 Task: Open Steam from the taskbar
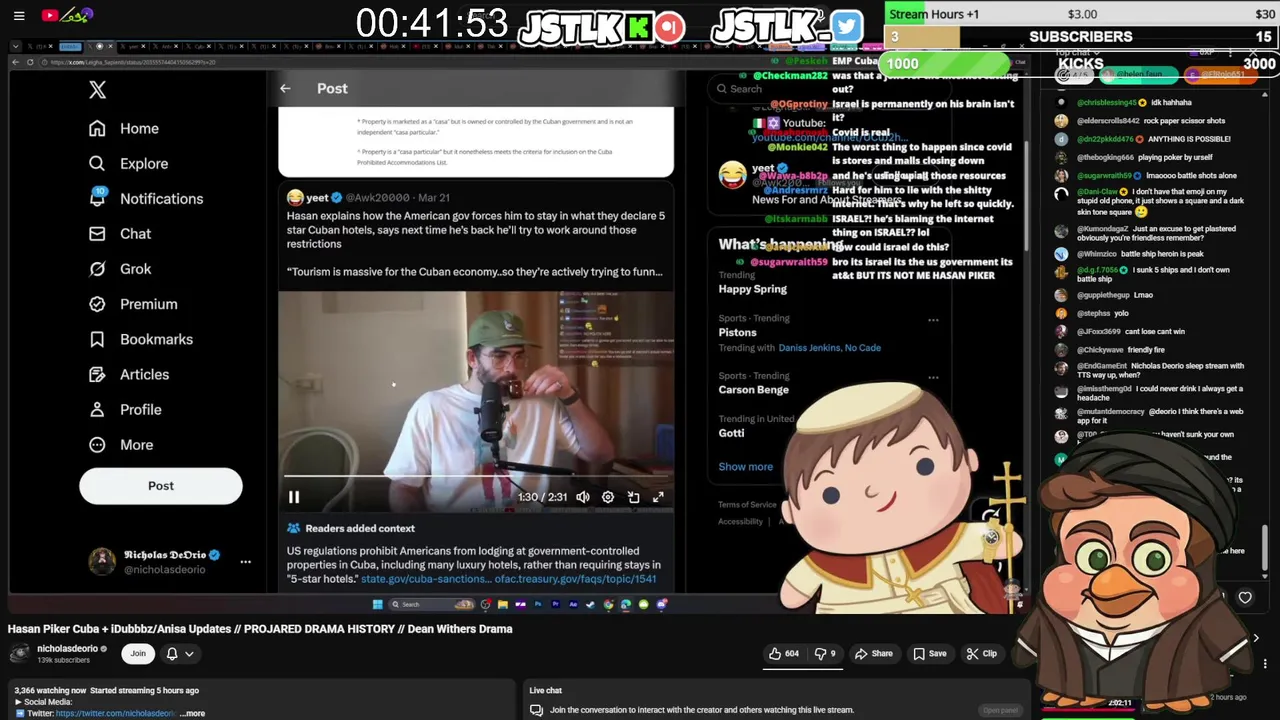pos(590,604)
